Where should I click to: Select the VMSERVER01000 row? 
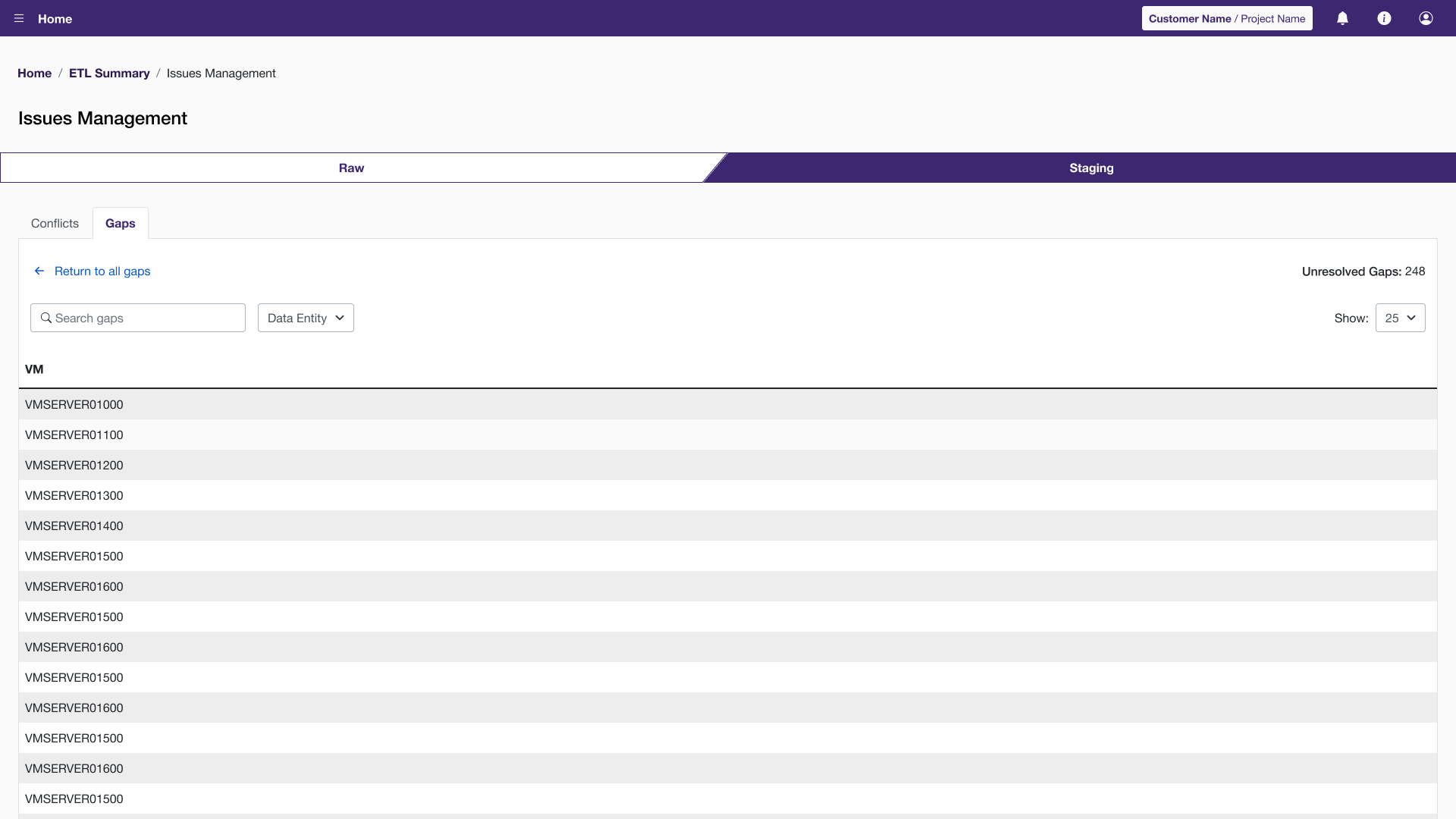[74, 404]
